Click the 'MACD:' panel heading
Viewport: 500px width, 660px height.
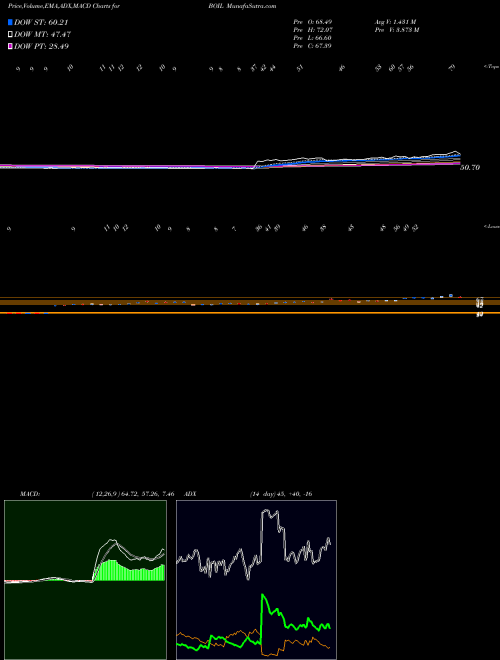pos(30,494)
